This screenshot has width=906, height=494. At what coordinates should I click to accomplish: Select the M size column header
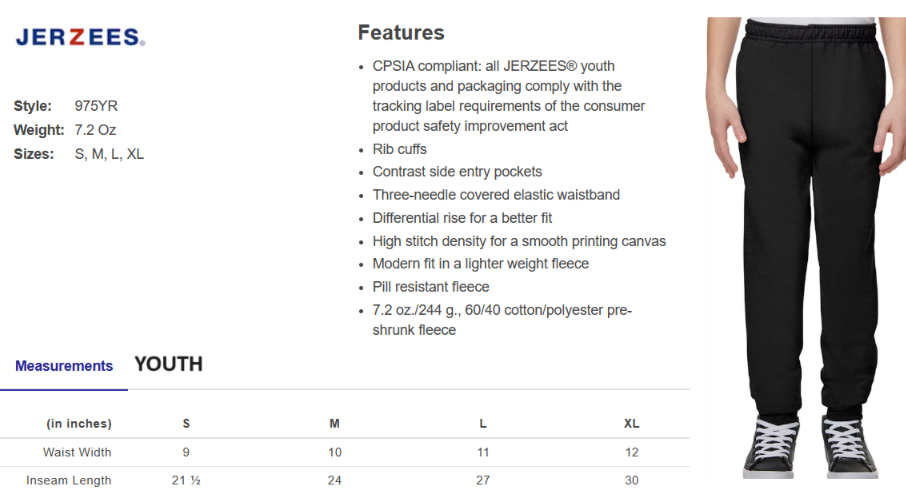click(x=335, y=424)
